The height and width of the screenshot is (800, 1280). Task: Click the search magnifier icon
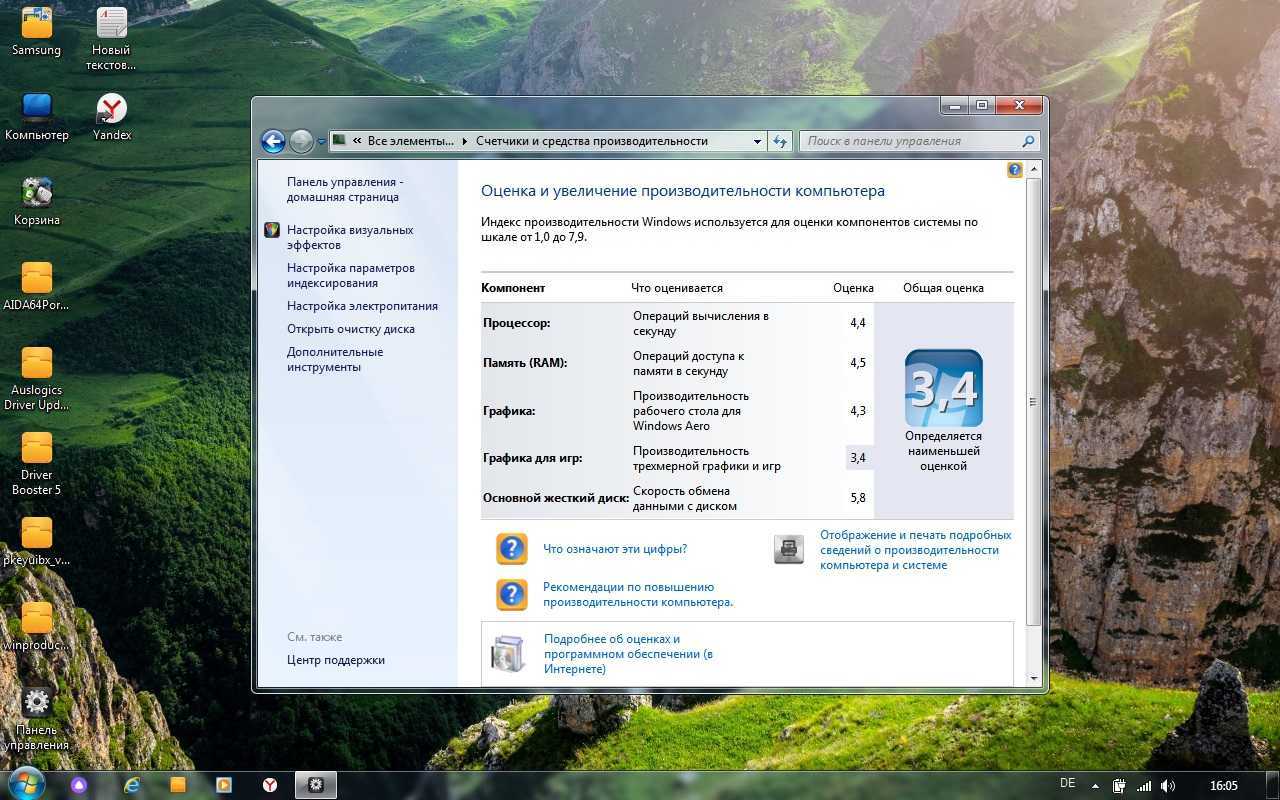pyautogui.click(x=1028, y=141)
